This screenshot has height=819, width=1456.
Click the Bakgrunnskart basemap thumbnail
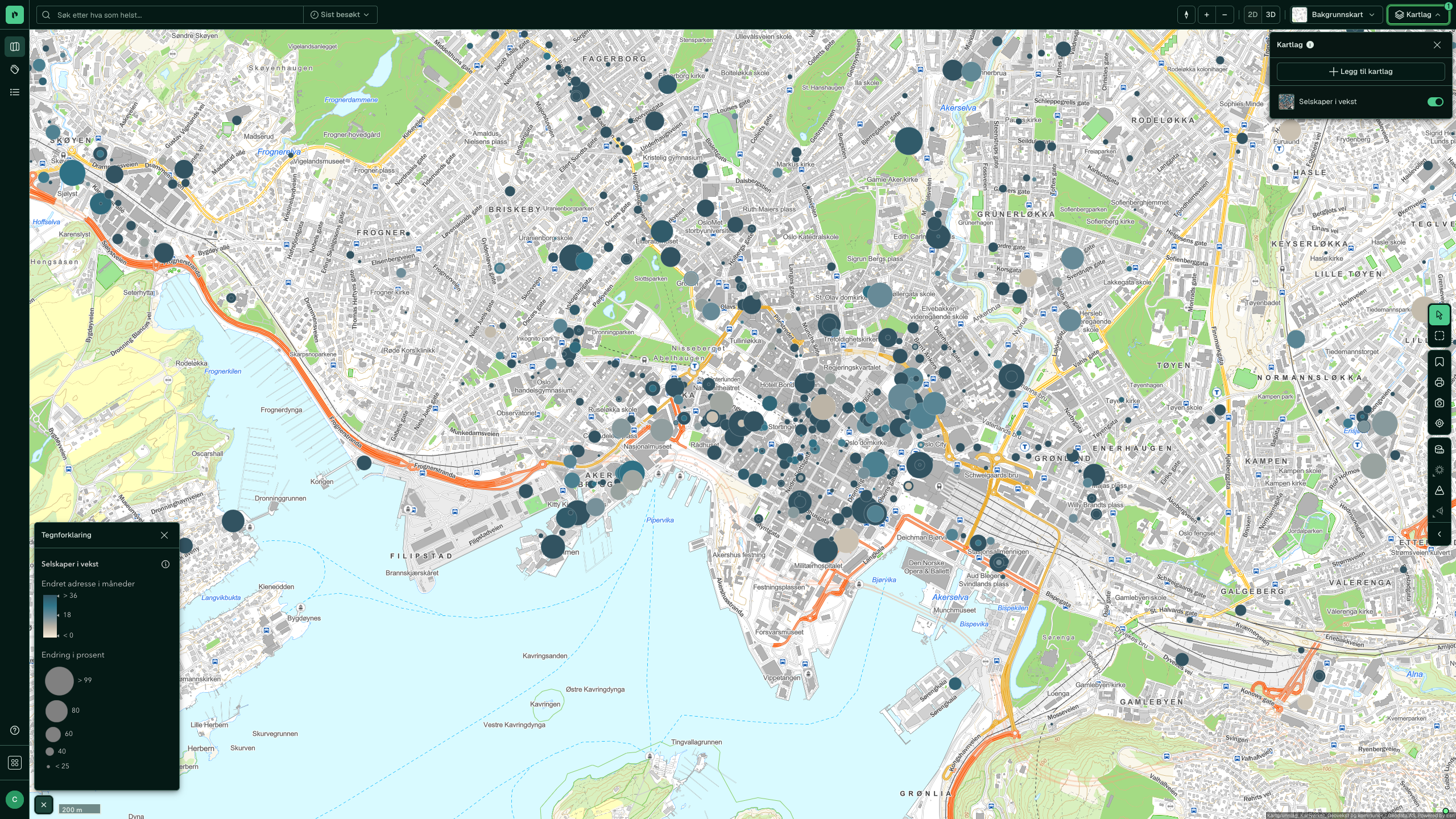tap(1300, 15)
